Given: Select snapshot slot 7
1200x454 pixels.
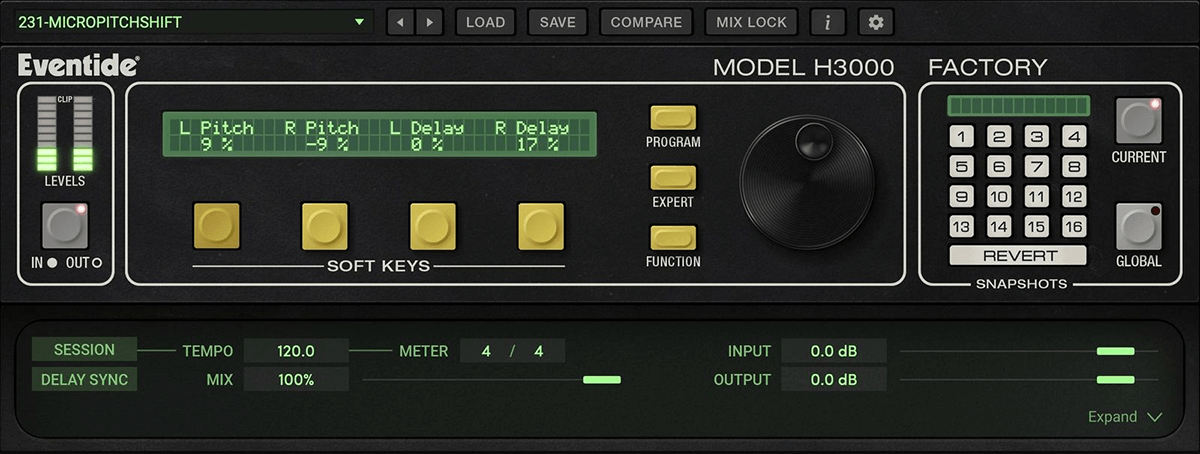Looking at the screenshot, I should coord(1037,167).
